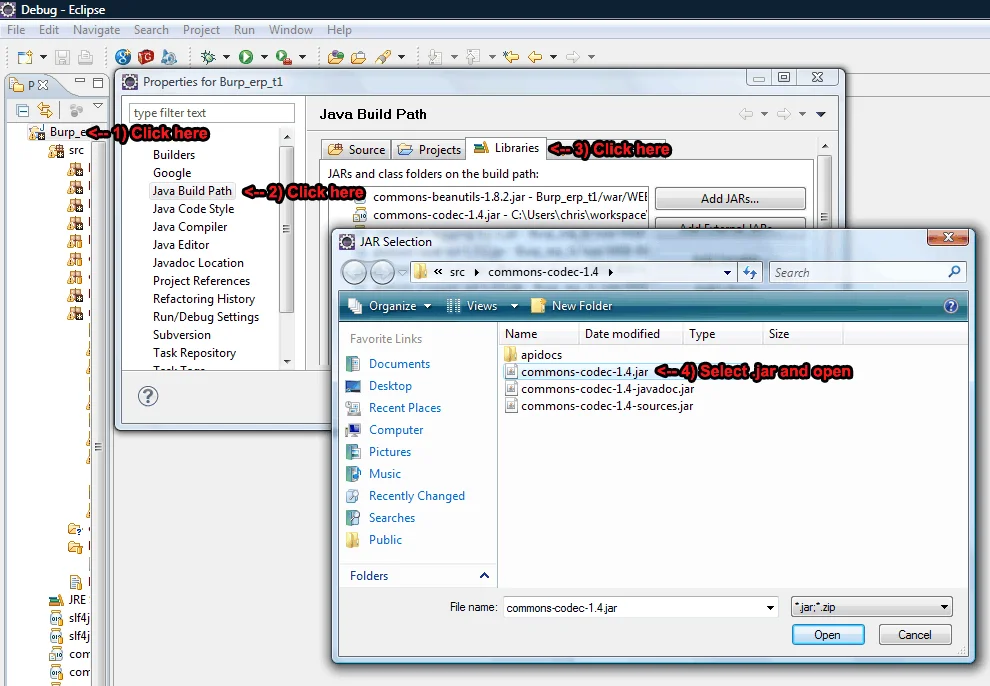Click the Collapse All icon in Package Explorer

(22, 110)
